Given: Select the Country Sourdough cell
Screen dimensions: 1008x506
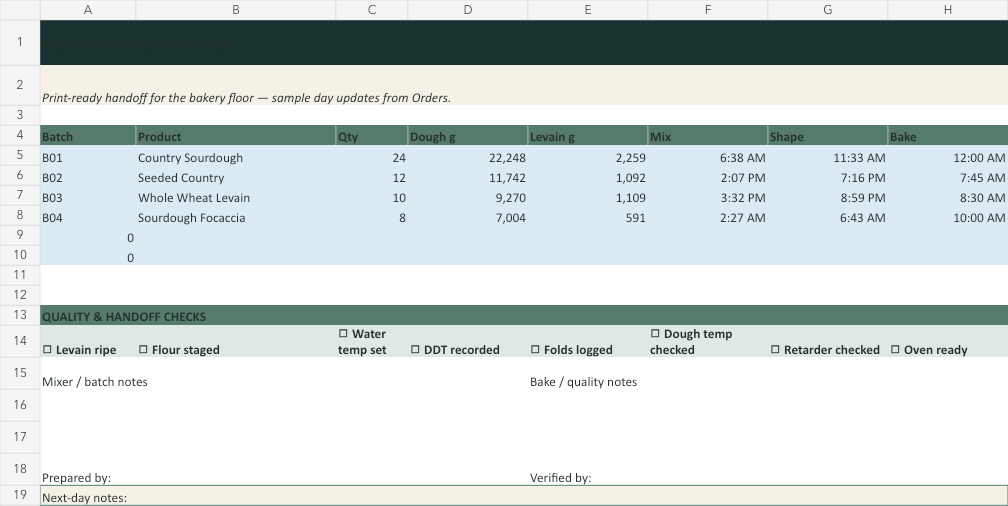Looking at the screenshot, I should (236, 156).
